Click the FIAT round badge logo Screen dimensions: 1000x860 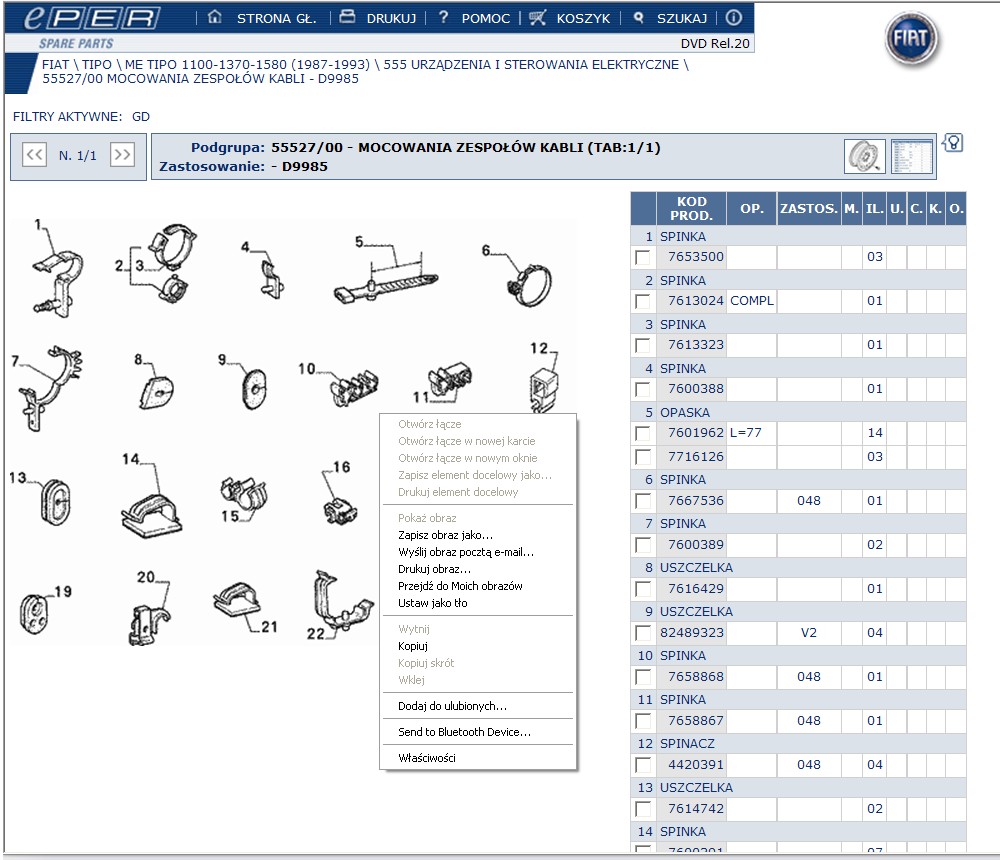(x=913, y=38)
